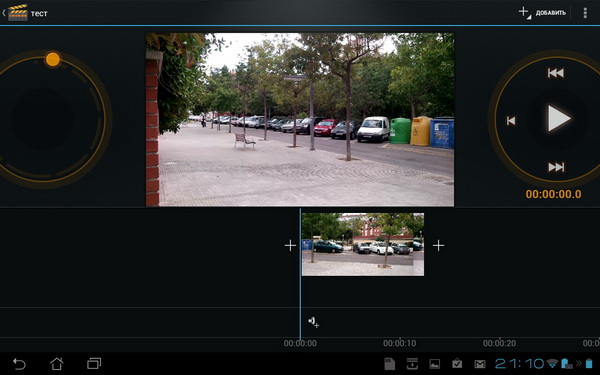Open the three-dot overflow menu
Image resolution: width=600 pixels, height=375 pixels.
pyautogui.click(x=585, y=13)
